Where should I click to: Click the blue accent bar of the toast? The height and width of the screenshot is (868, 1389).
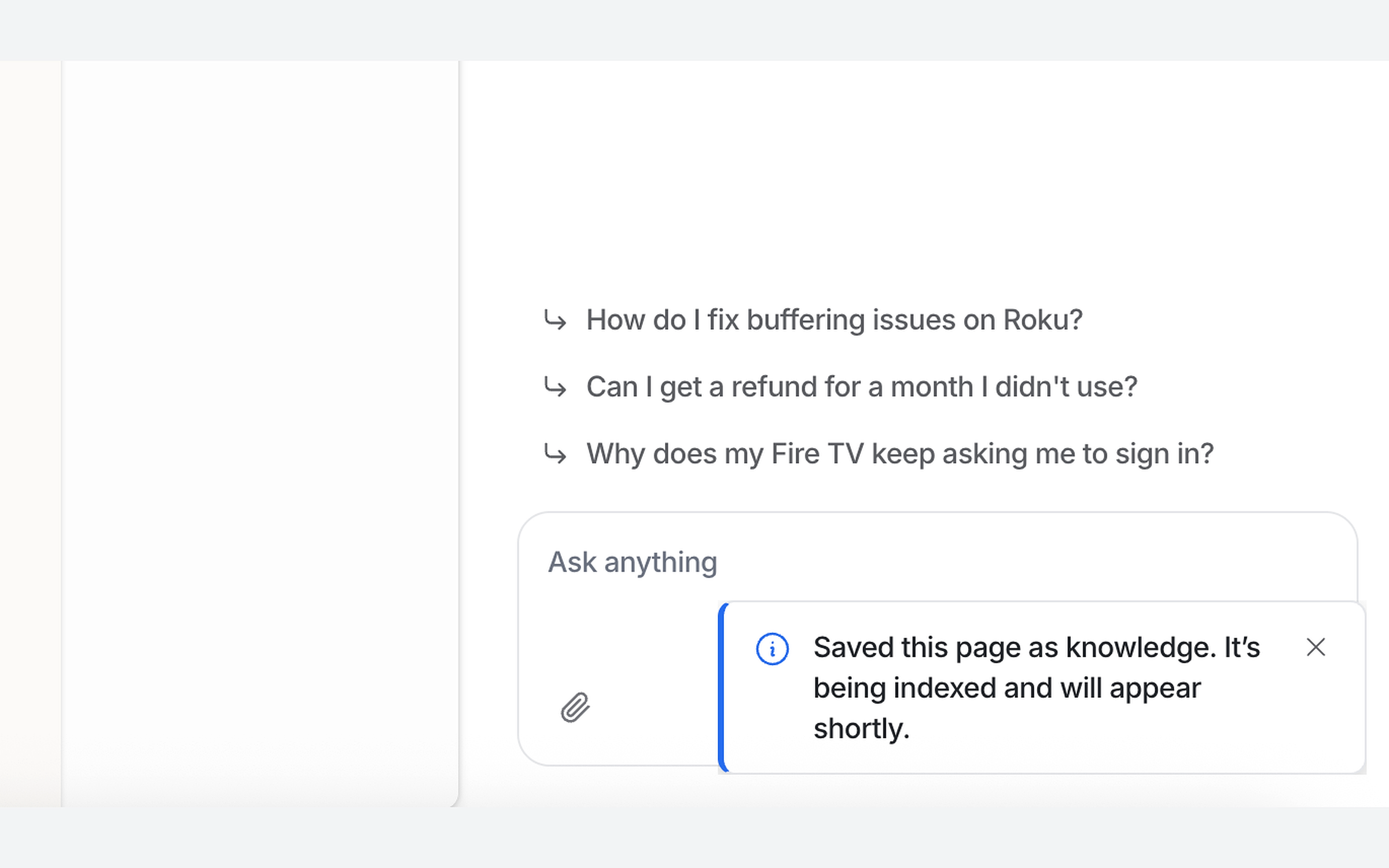click(x=722, y=687)
